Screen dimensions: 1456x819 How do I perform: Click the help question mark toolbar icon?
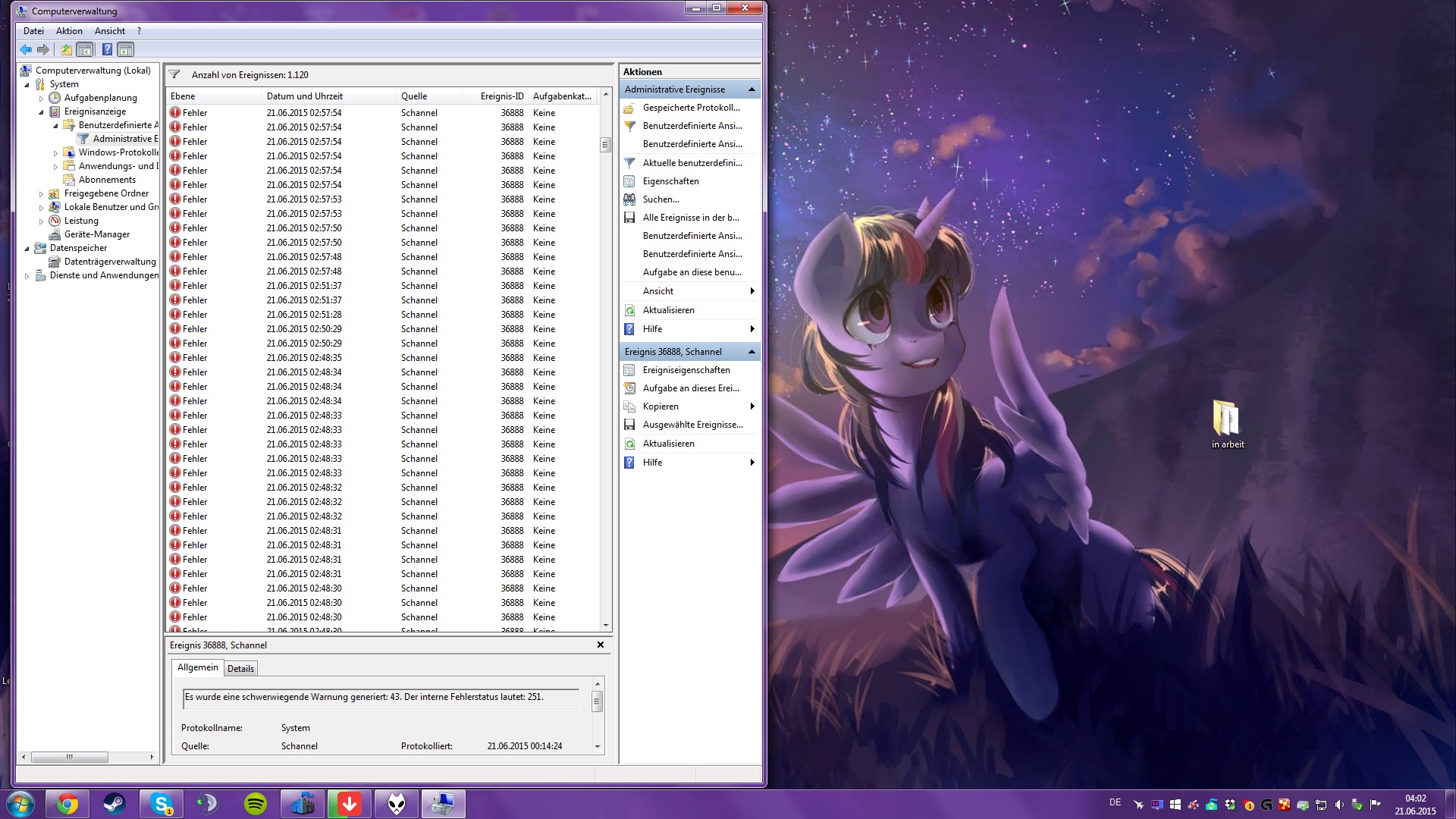pyautogui.click(x=107, y=50)
